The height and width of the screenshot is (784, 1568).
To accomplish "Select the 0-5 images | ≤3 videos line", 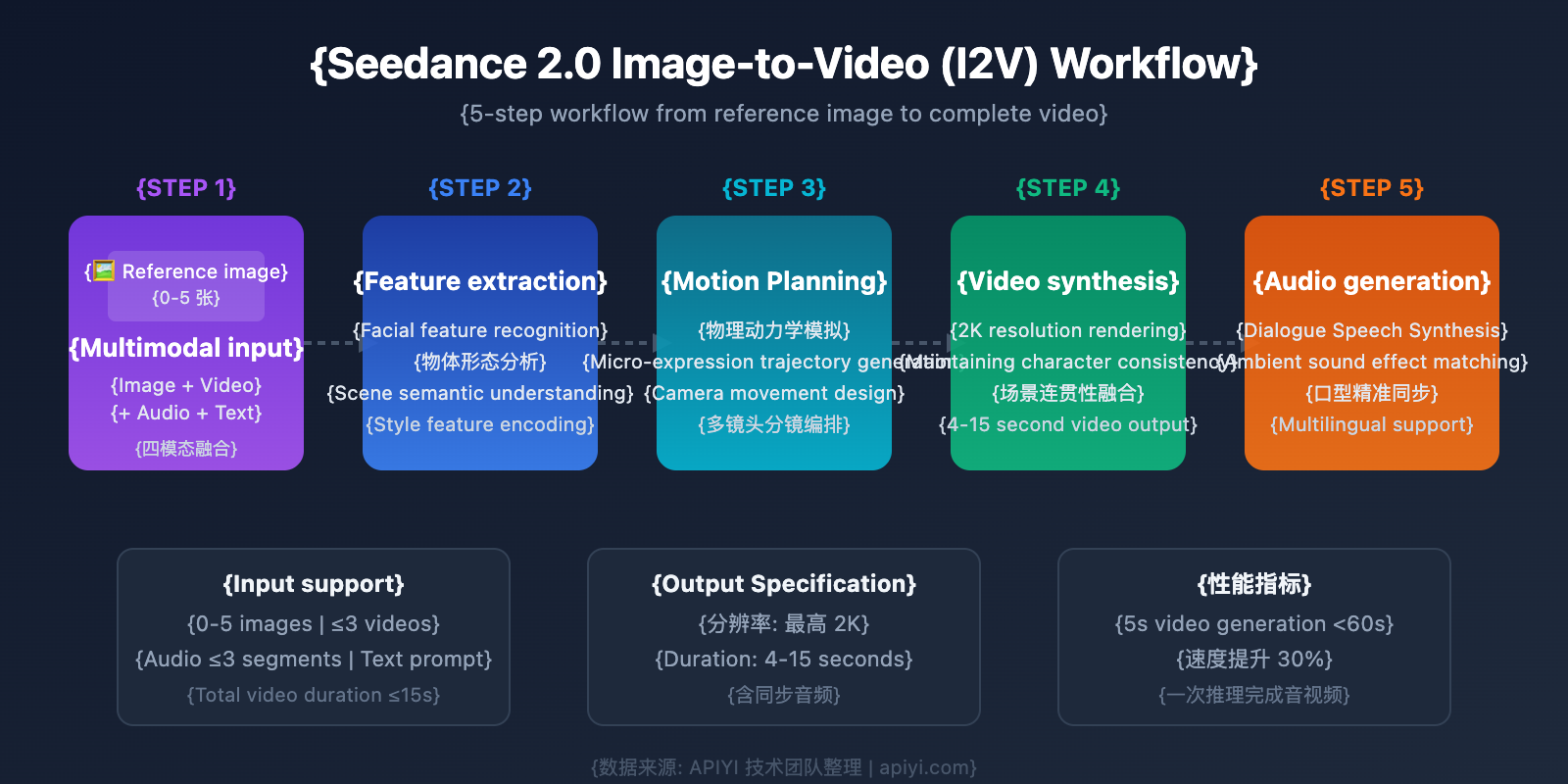I will click(314, 624).
